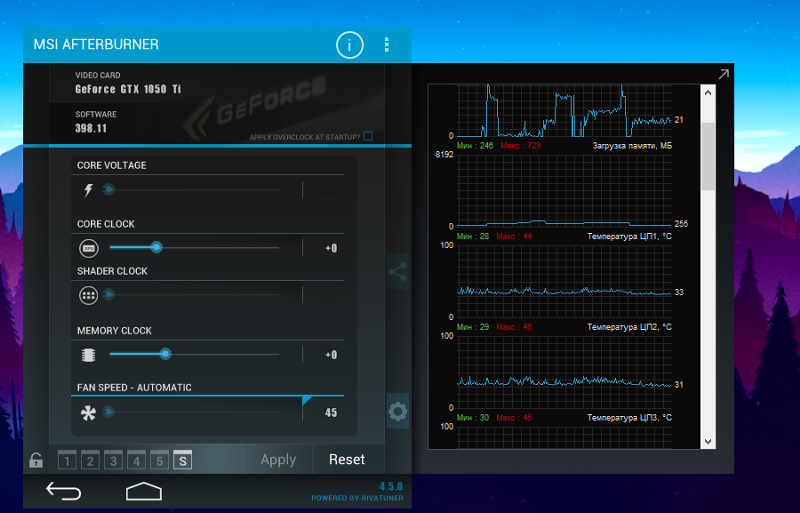The width and height of the screenshot is (800, 513).
Task: Click the fan speed slider handle
Action: point(108,411)
